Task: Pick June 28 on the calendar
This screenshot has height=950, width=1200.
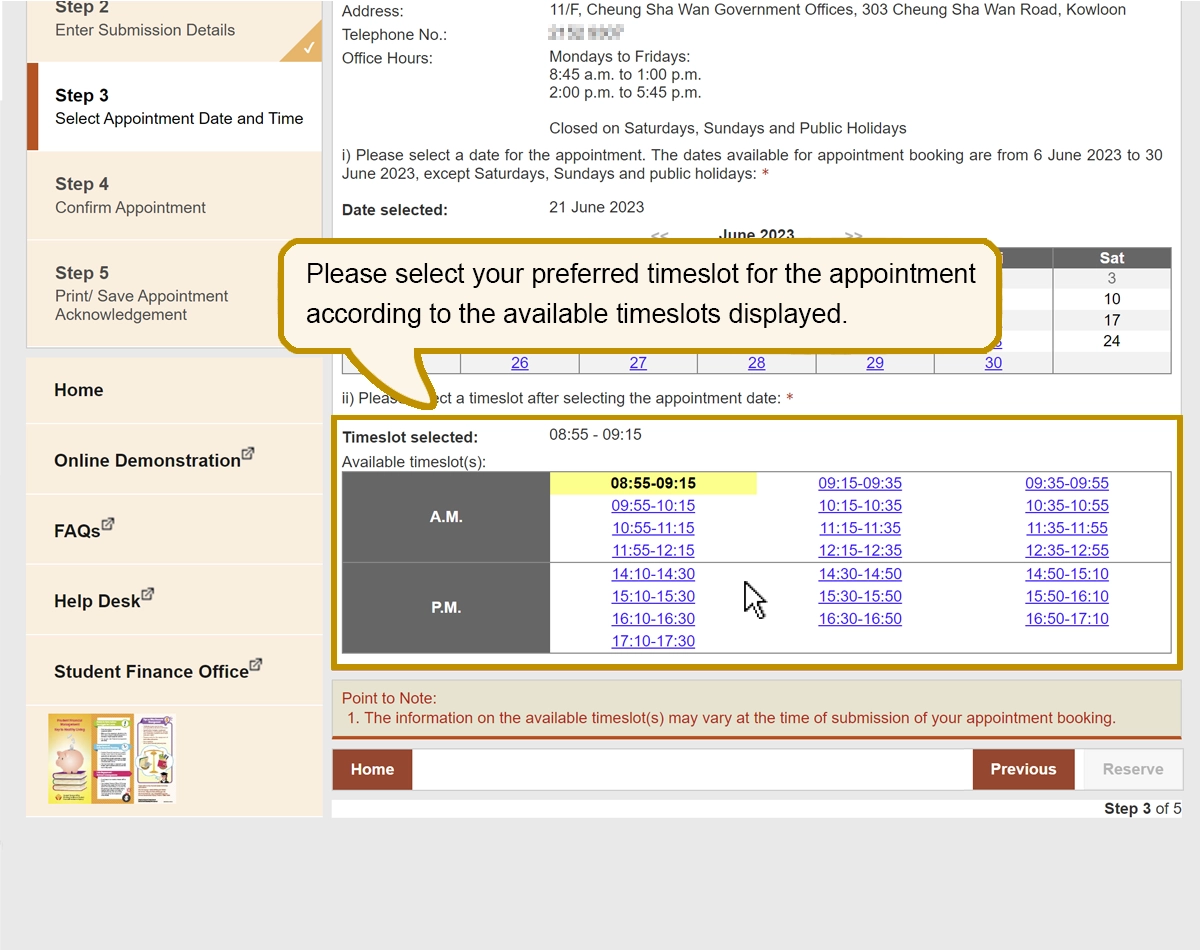Action: pyautogui.click(x=757, y=363)
